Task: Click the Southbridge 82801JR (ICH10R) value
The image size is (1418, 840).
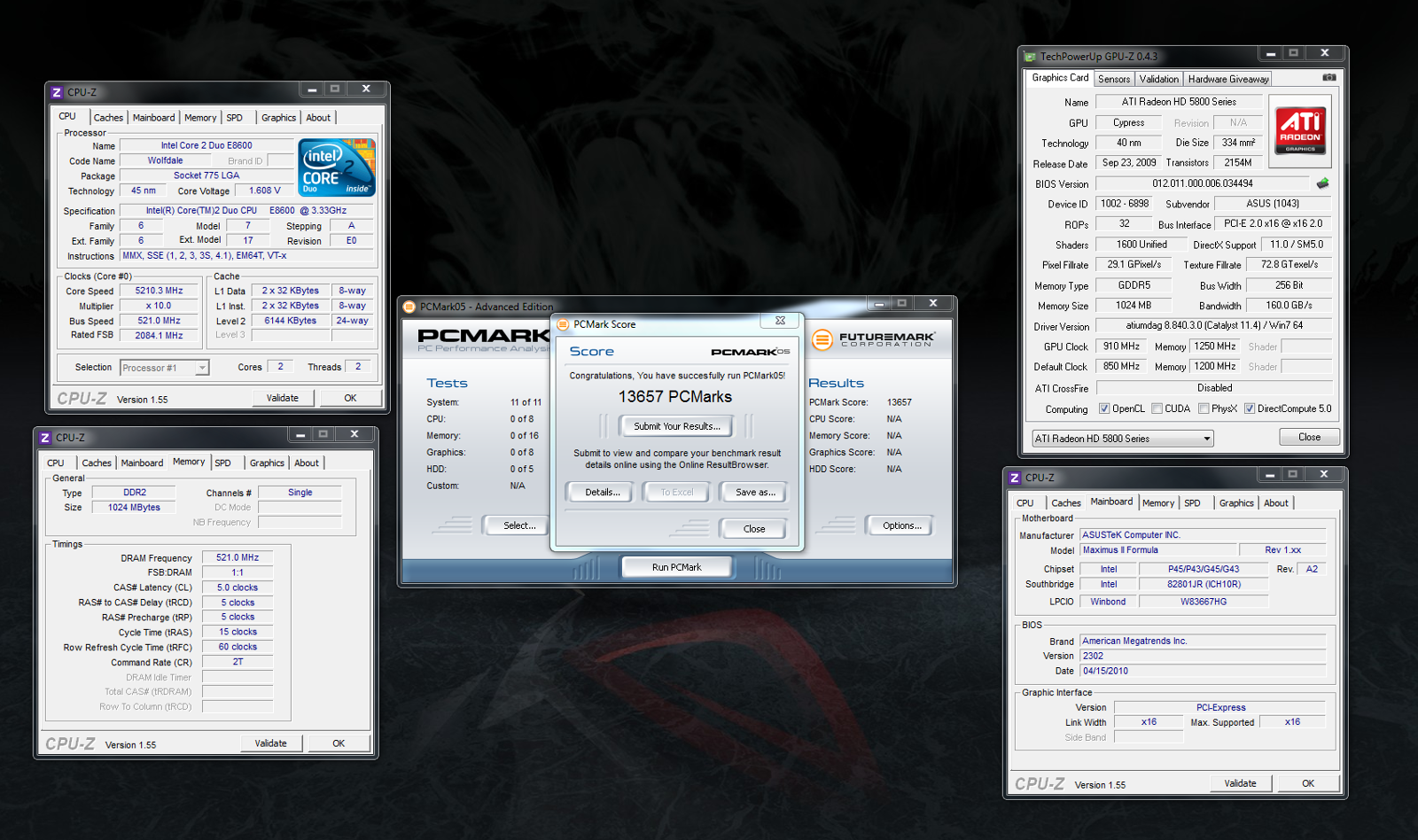Action: (1204, 585)
